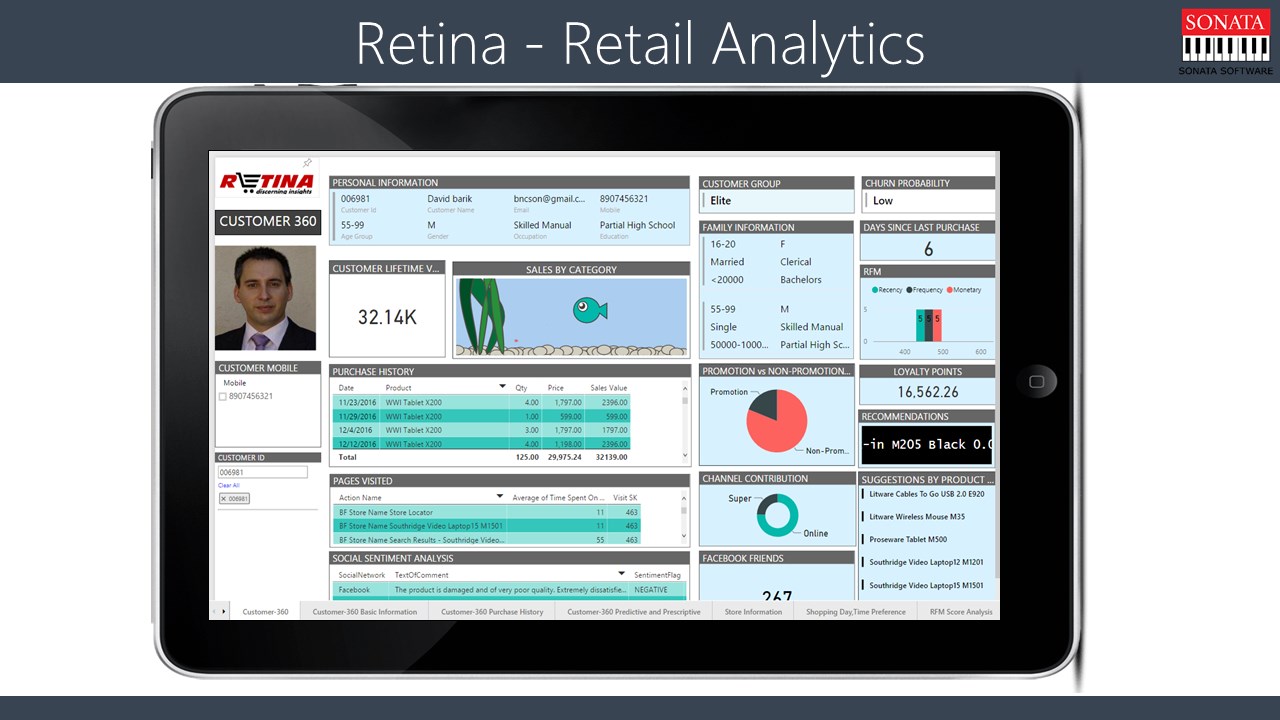Click the 32.14K customer lifetime value
Screen dimensions: 1280x720
click(387, 317)
